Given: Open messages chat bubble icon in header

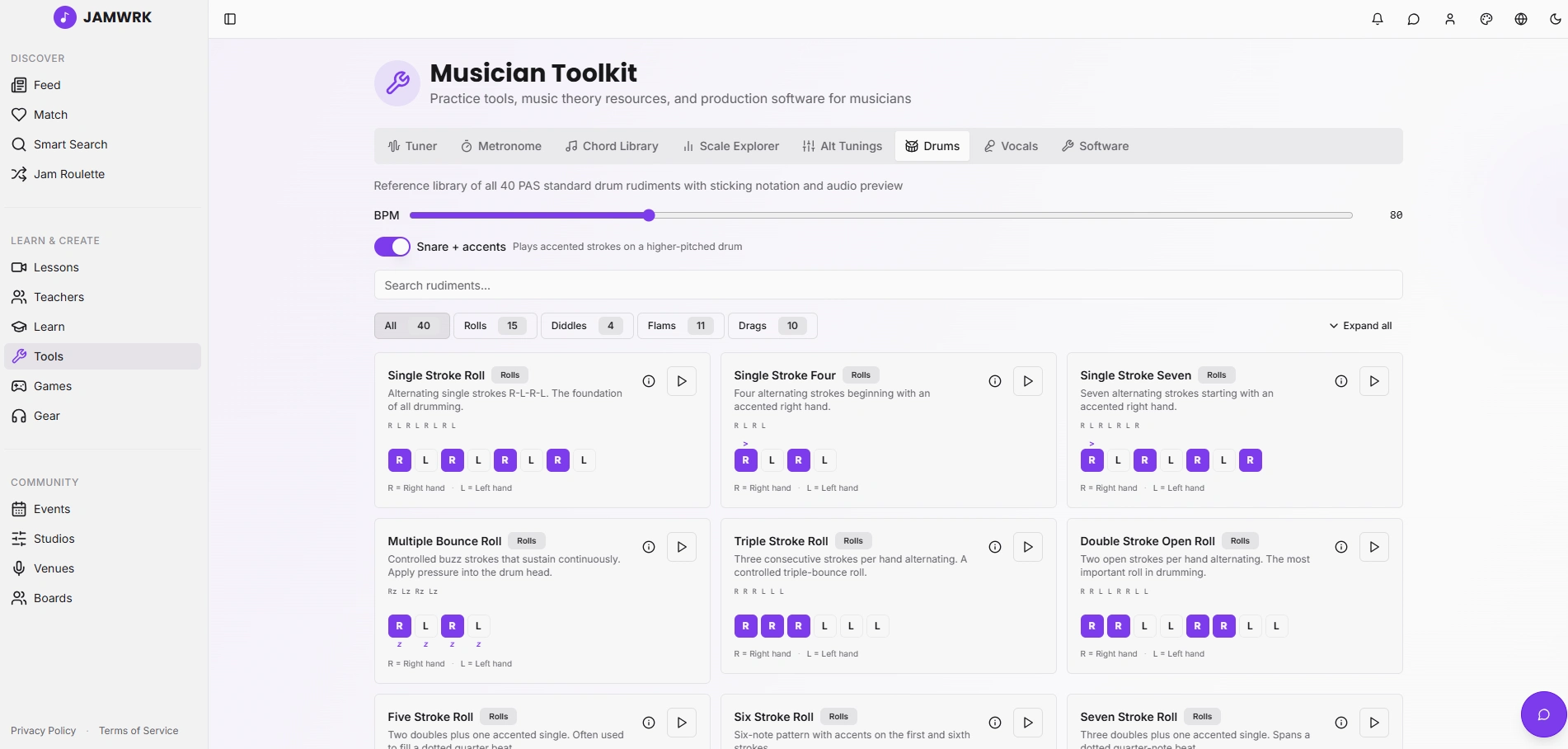Looking at the screenshot, I should tap(1414, 19).
